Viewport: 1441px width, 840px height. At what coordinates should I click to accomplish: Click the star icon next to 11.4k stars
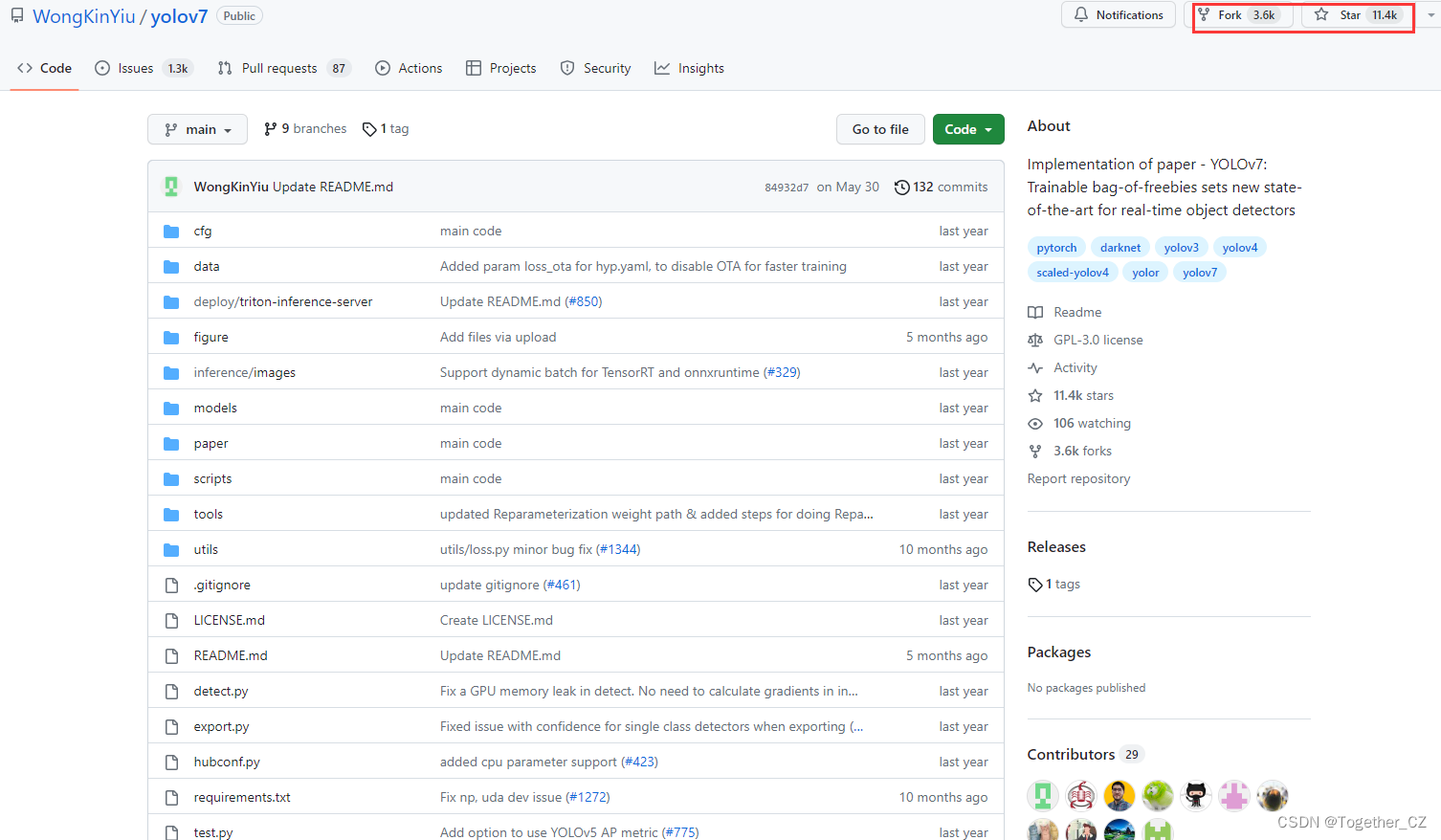[x=1035, y=395]
